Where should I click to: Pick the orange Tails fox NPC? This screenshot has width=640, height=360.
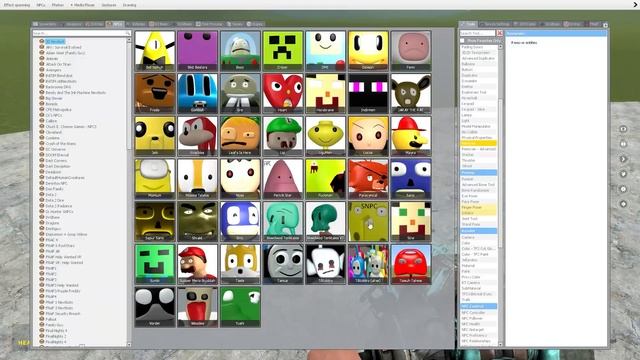(240, 264)
